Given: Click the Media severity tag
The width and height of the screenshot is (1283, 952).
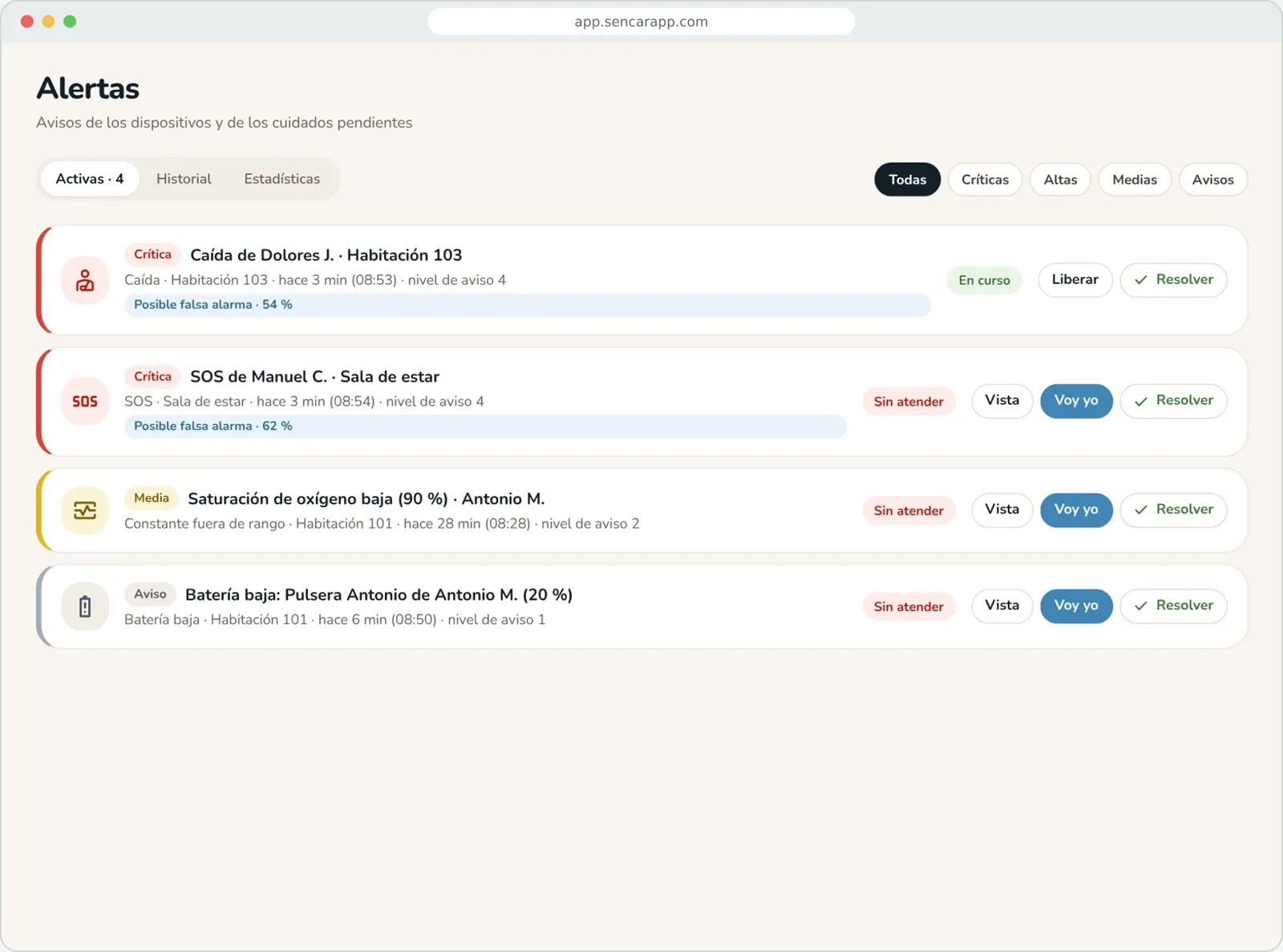Looking at the screenshot, I should [x=152, y=498].
